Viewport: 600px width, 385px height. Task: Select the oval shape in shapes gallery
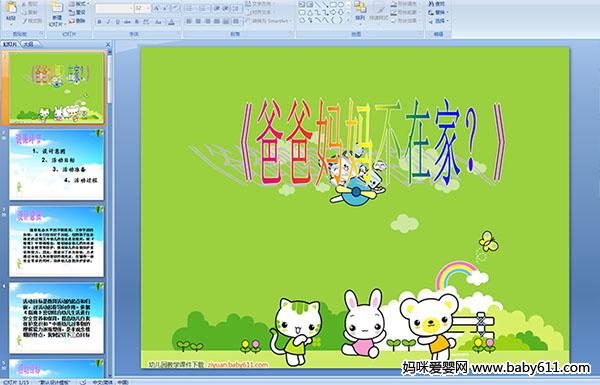[341, 5]
